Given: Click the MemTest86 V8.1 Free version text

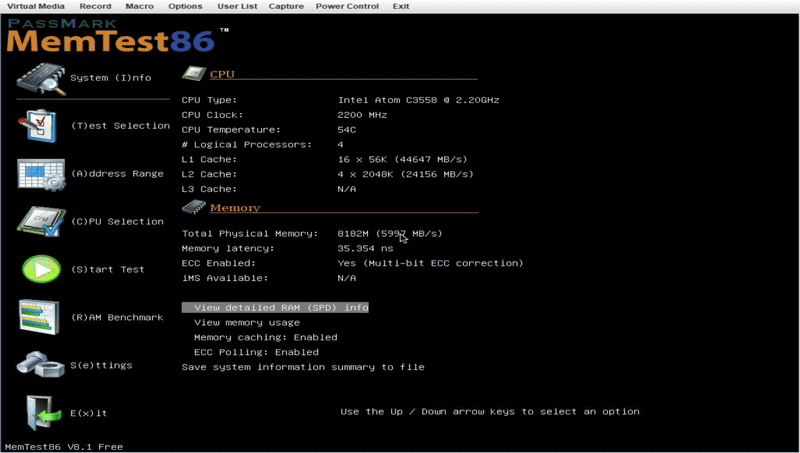Looking at the screenshot, I should tap(64, 446).
